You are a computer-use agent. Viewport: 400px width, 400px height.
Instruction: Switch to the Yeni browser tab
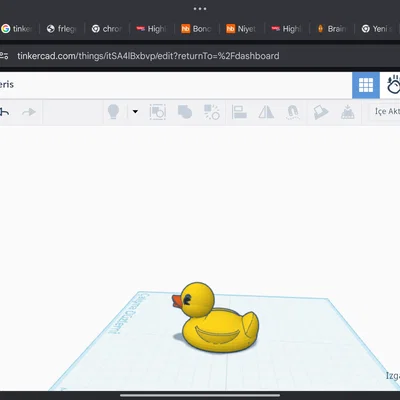(377, 29)
